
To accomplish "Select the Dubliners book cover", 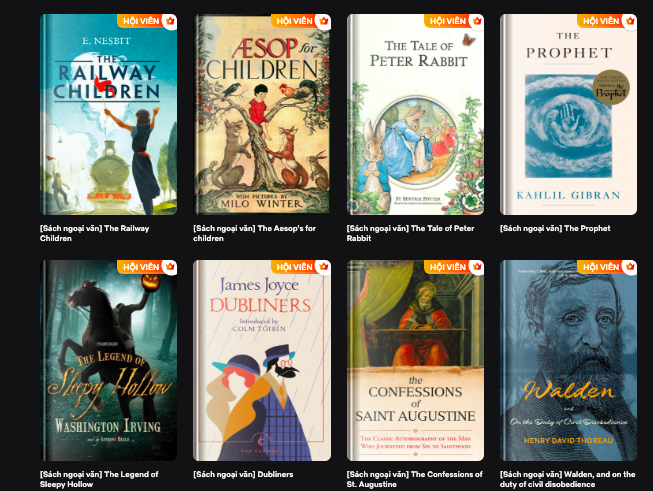I will 262,360.
